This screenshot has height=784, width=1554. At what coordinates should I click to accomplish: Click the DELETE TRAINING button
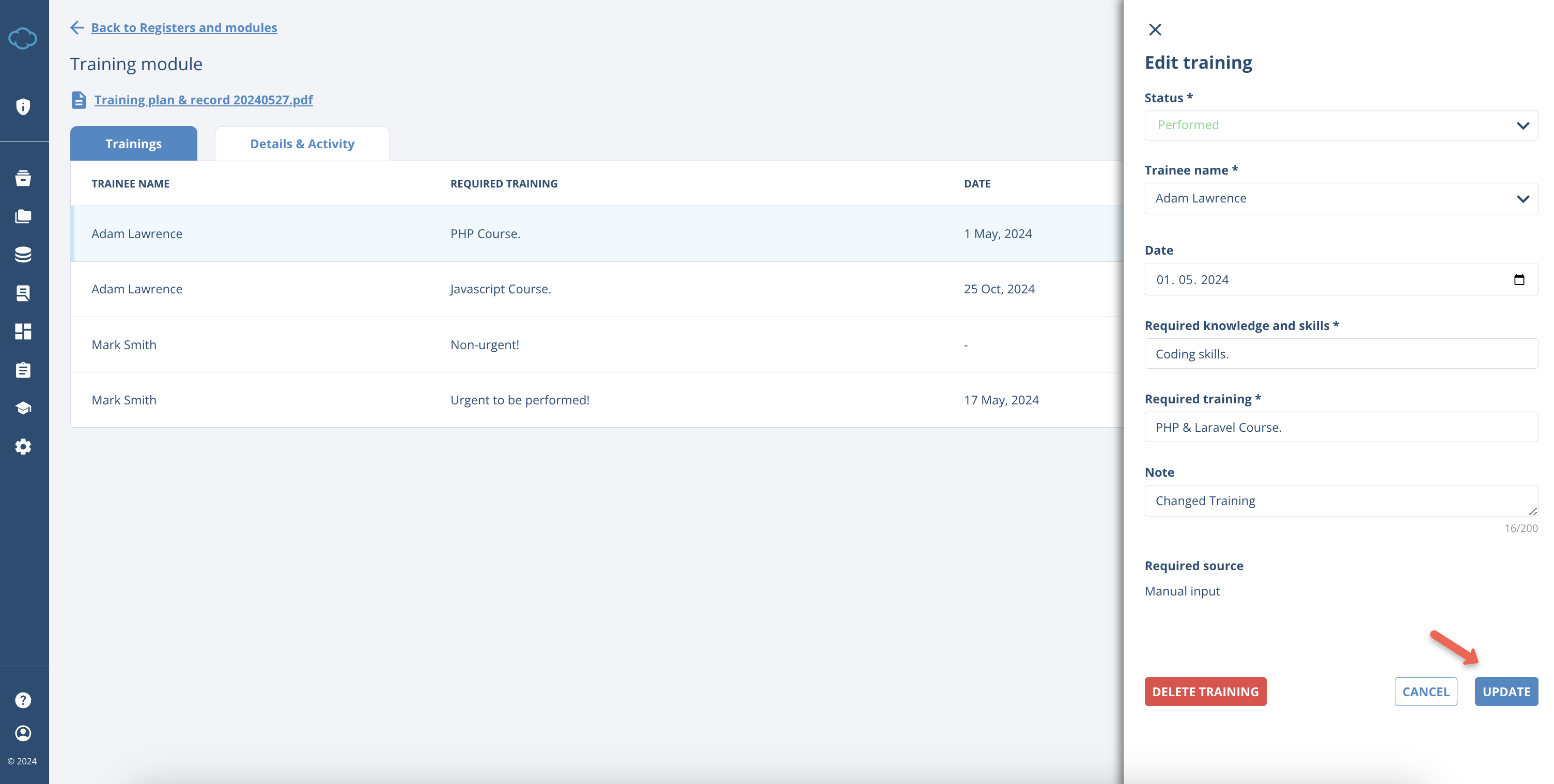pyautogui.click(x=1205, y=692)
